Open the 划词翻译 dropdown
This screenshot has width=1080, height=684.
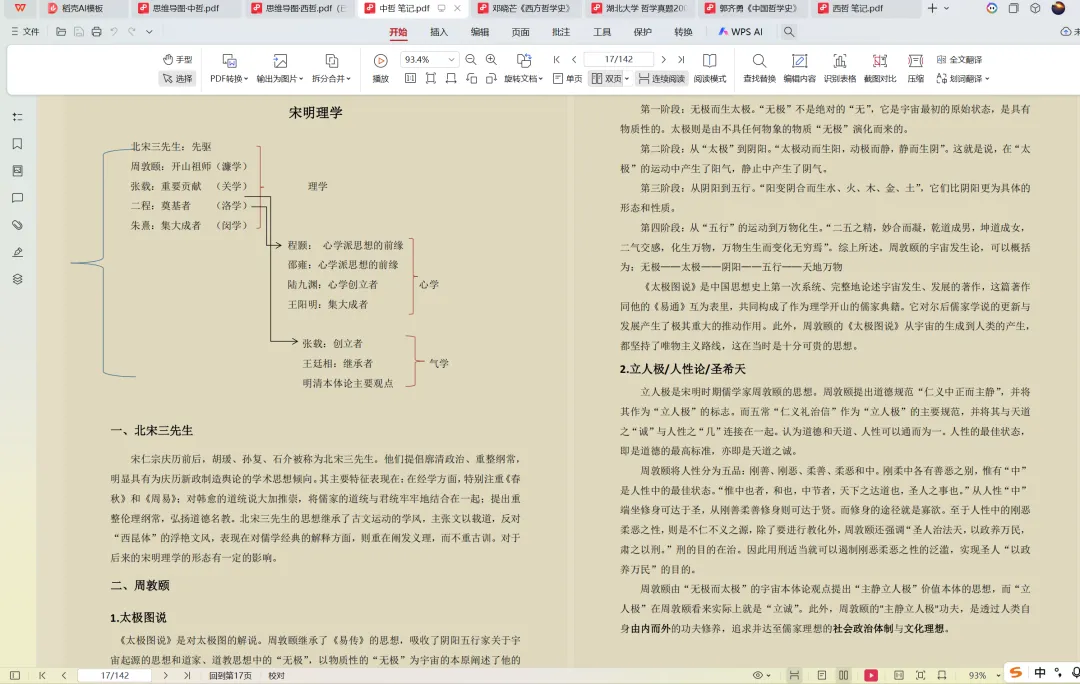[963, 79]
